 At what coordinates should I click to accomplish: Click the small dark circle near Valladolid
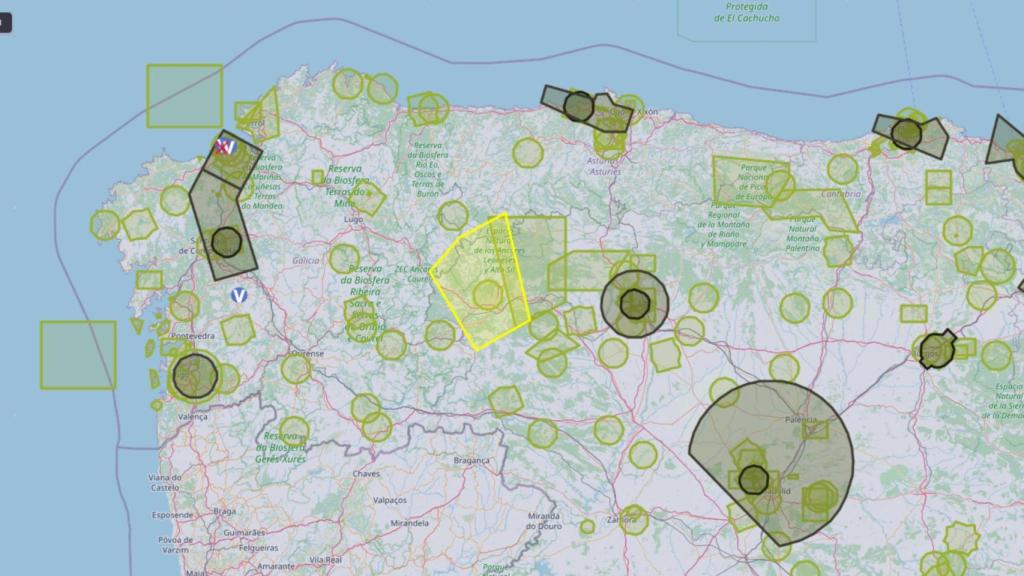754,479
